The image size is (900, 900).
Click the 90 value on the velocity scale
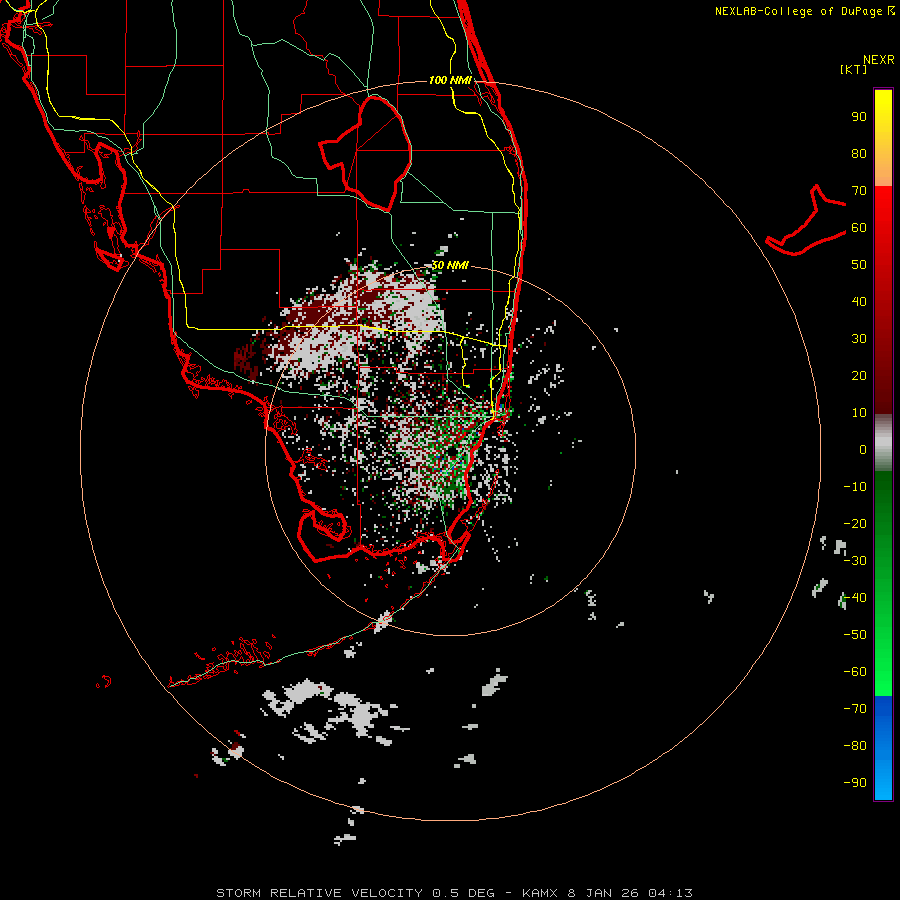tap(859, 117)
